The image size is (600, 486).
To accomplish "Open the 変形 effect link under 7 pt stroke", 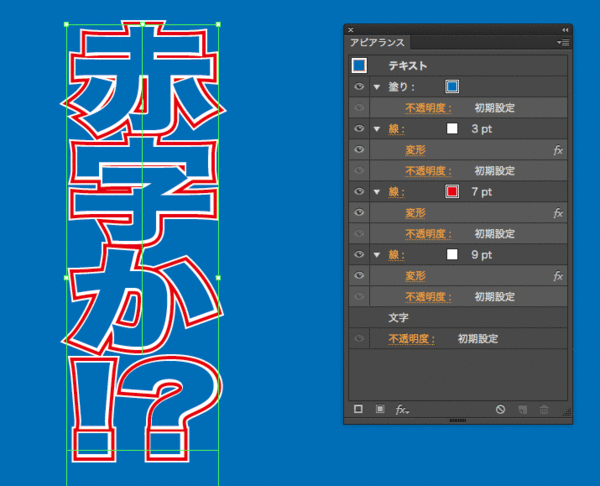I will 416,213.
